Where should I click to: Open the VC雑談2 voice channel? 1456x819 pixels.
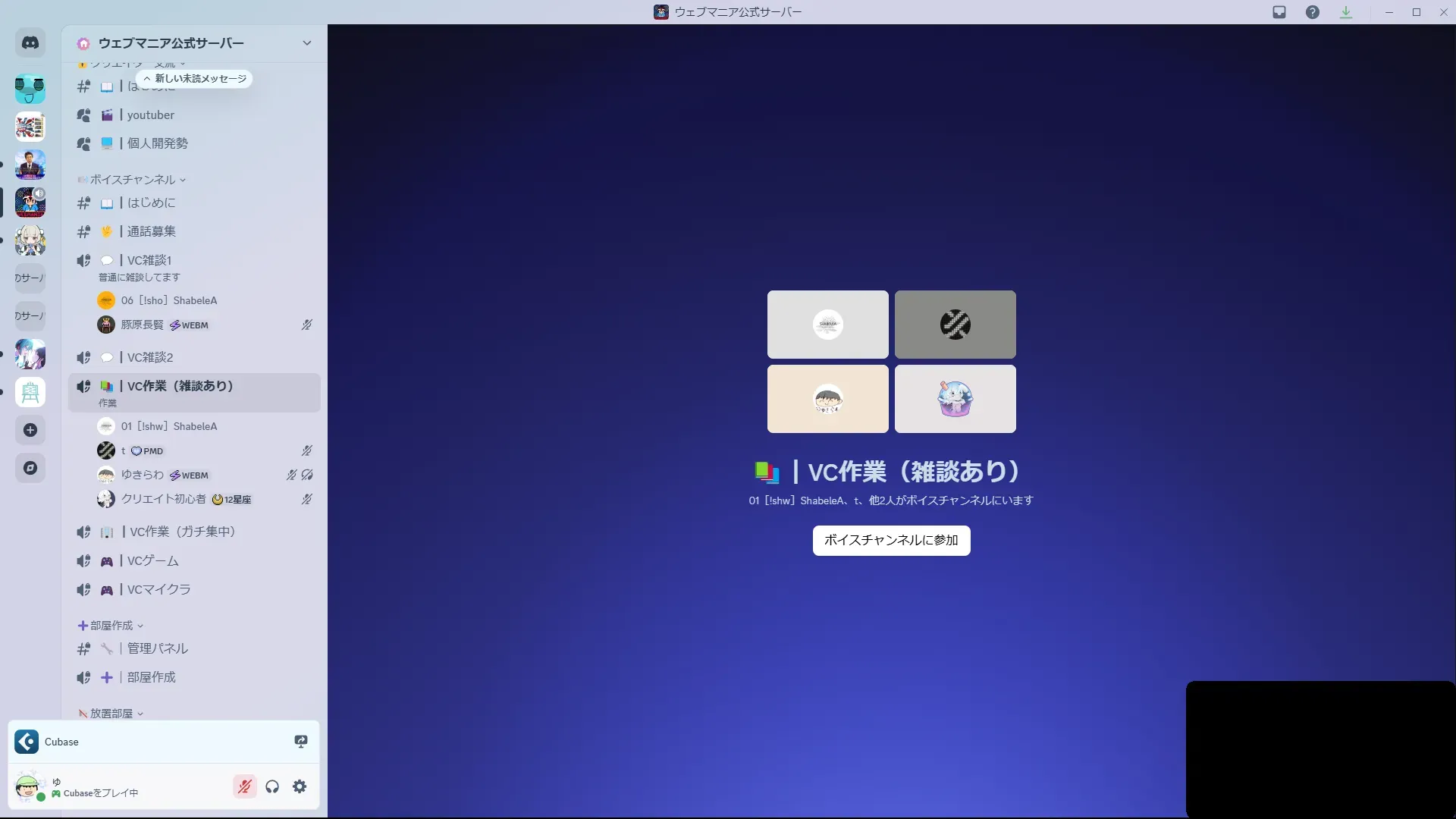coord(150,357)
